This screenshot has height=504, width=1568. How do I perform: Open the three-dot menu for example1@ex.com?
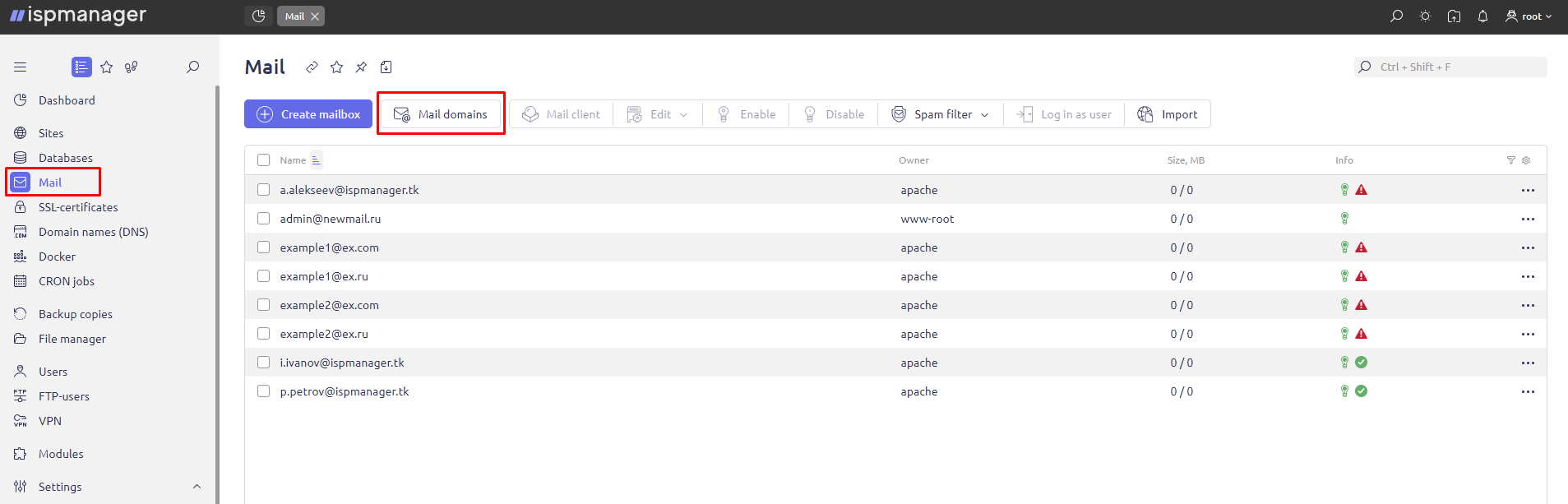point(1528,247)
